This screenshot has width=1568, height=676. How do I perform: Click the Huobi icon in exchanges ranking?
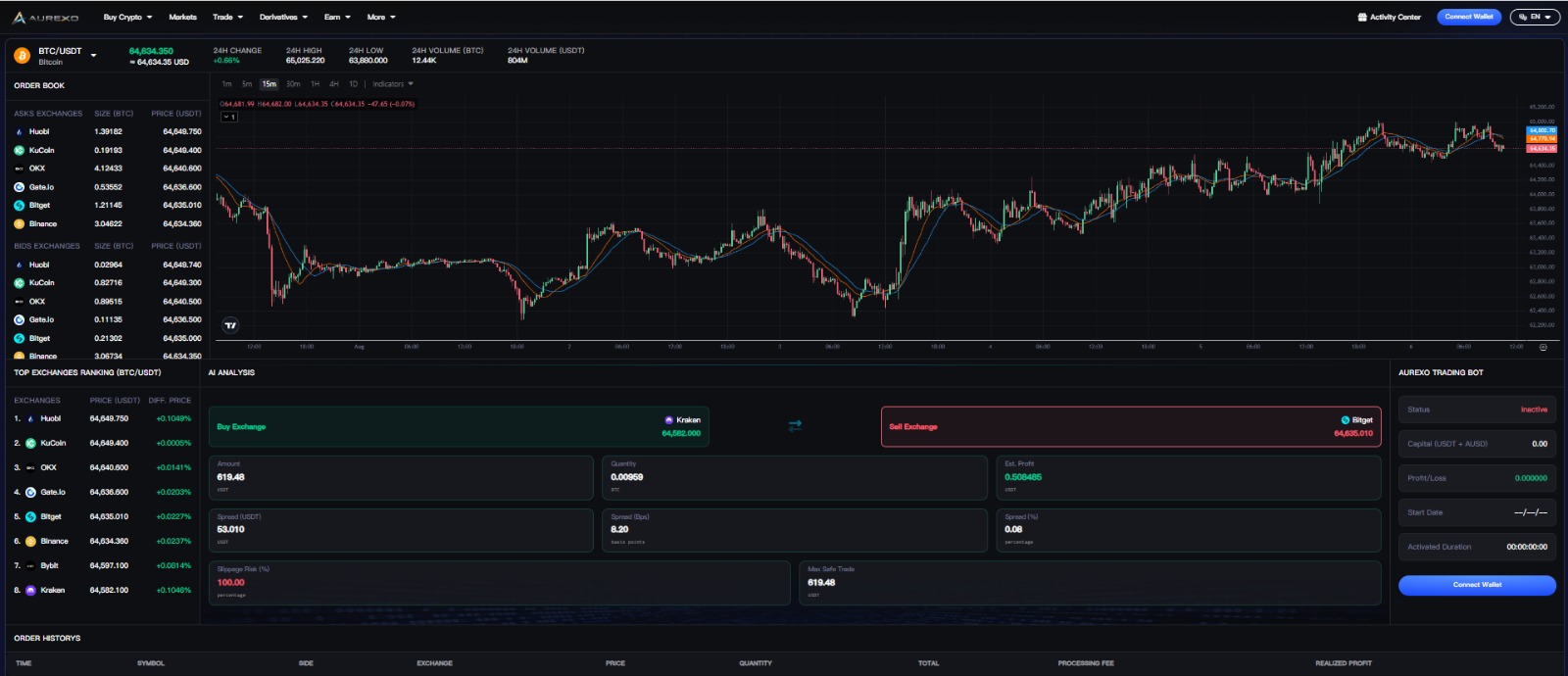pos(30,418)
